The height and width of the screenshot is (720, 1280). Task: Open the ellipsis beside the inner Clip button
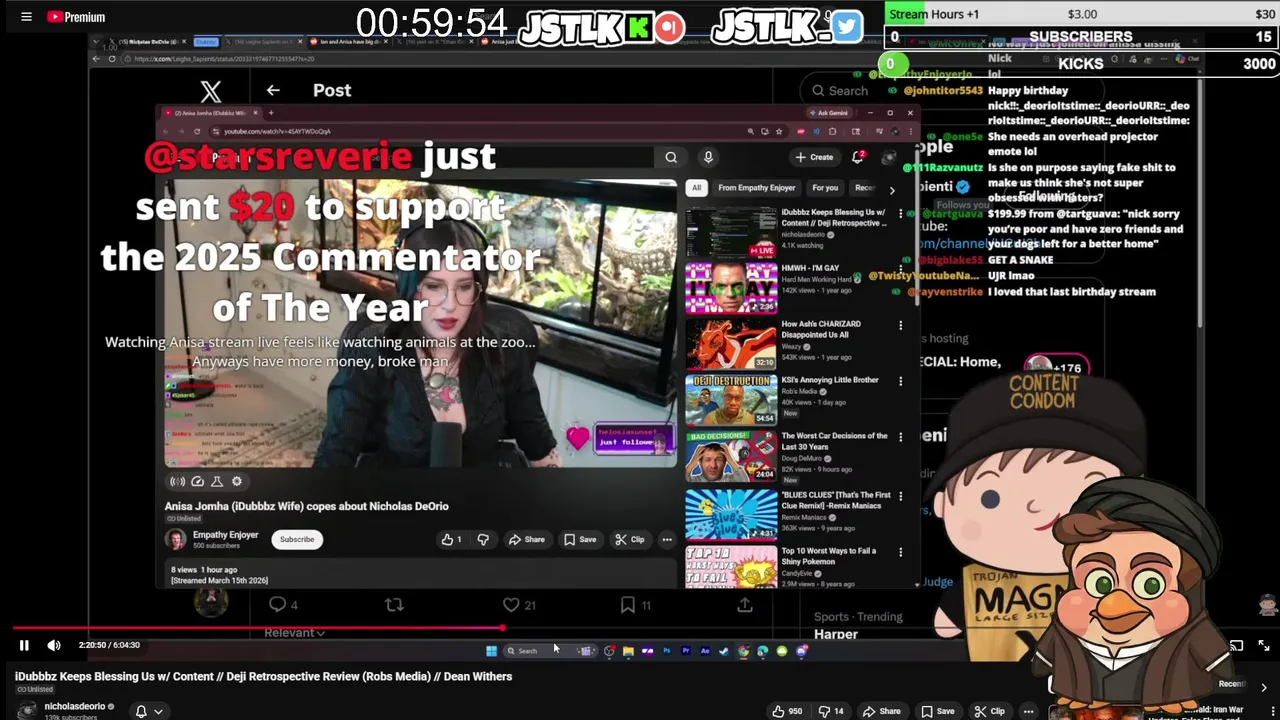point(667,539)
